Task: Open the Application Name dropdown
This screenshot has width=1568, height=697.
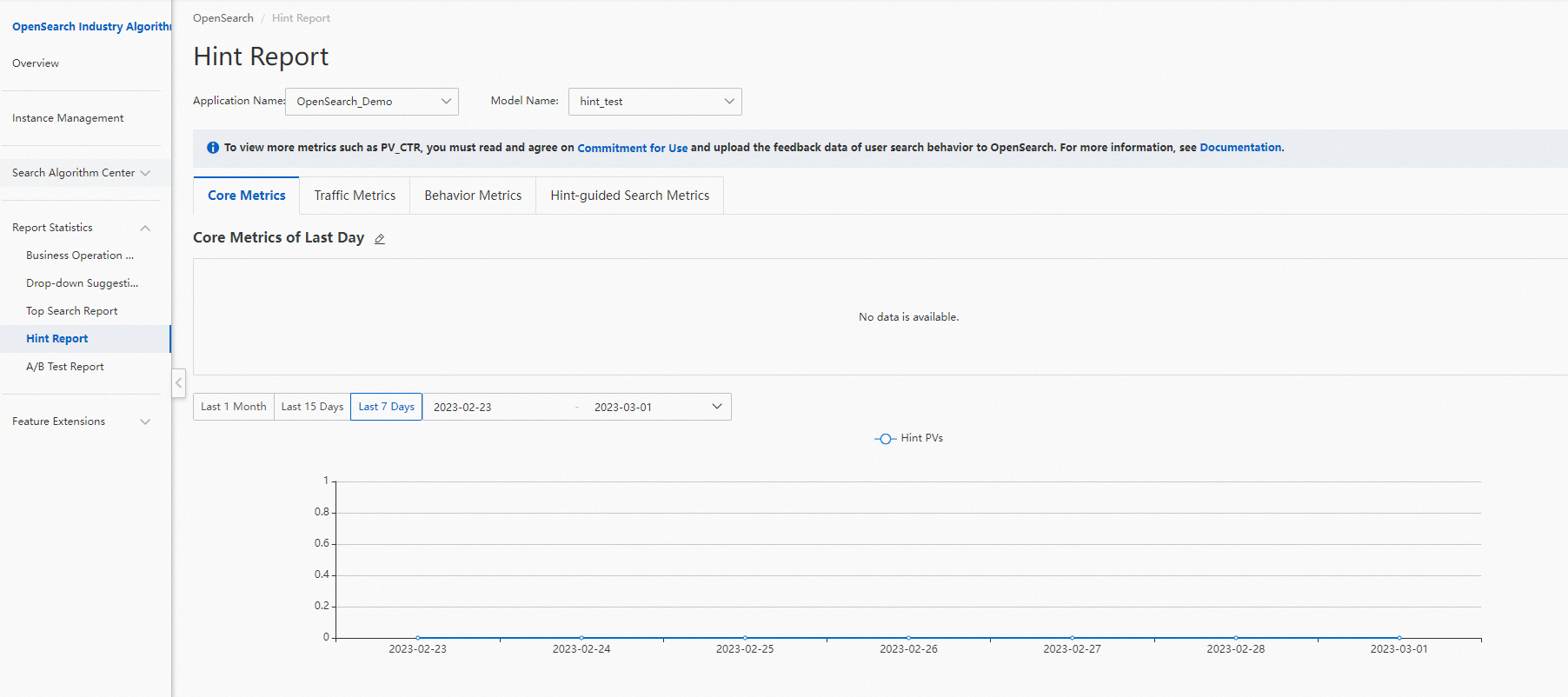Action: [372, 102]
